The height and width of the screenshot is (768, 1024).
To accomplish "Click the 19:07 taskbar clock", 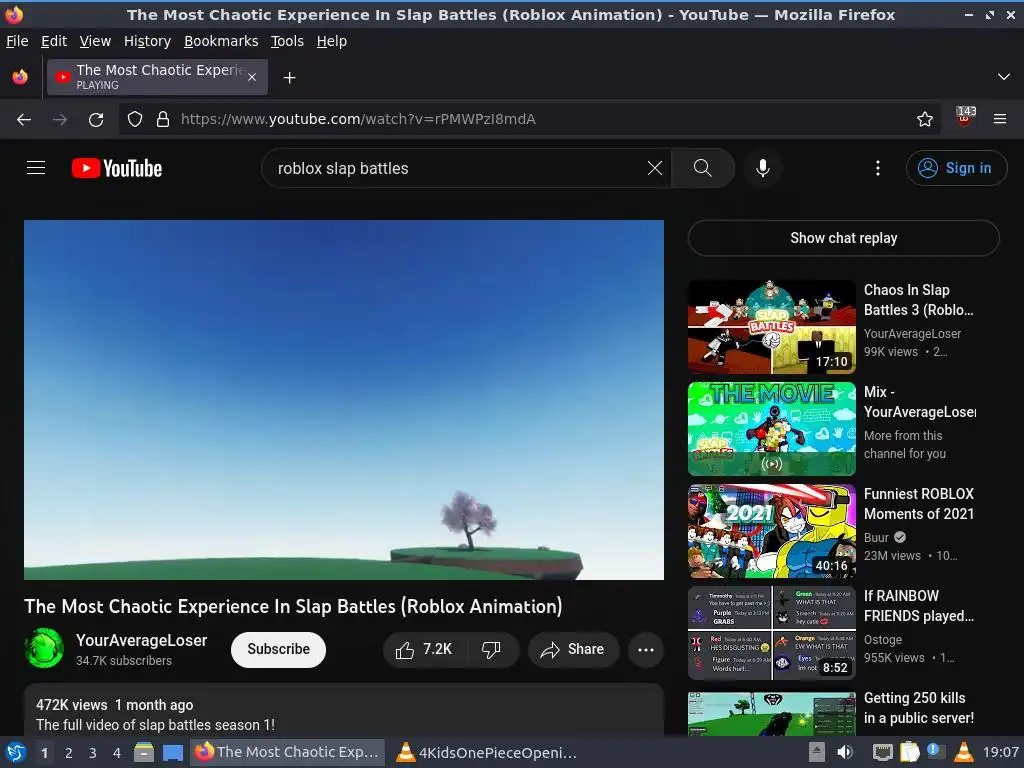I will 1000,752.
